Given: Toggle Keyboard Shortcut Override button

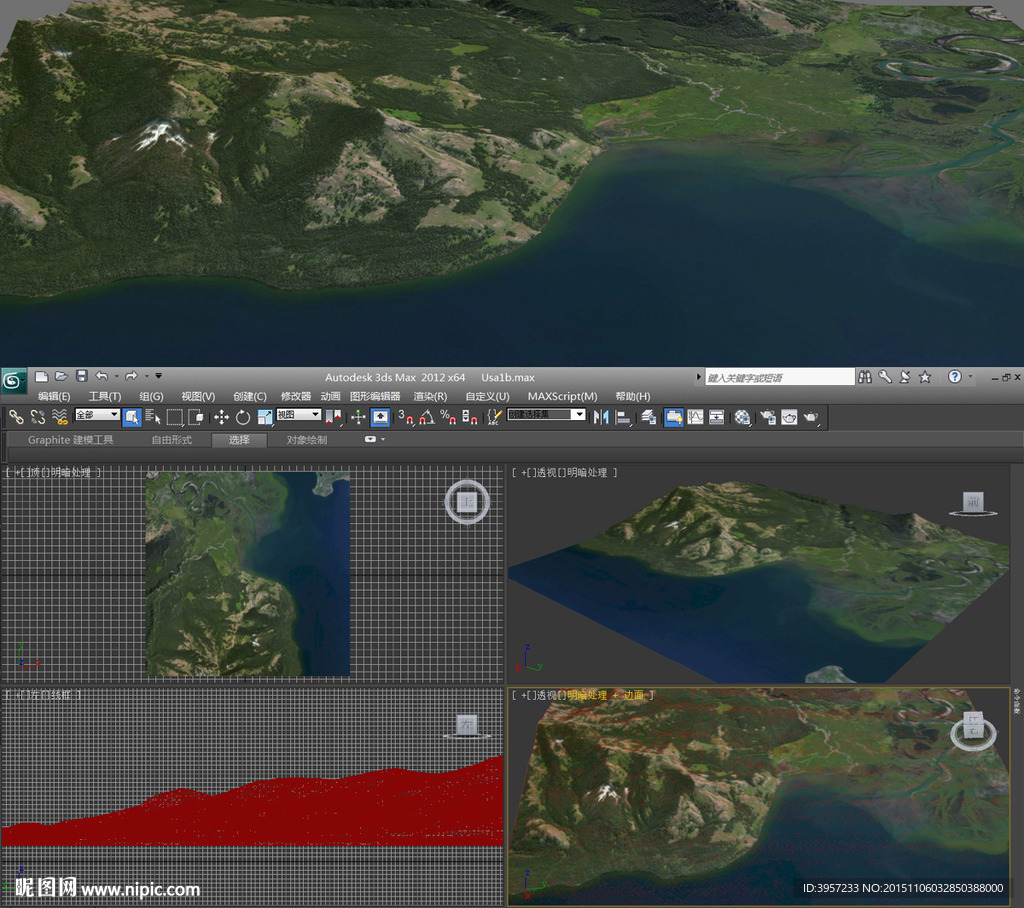Looking at the screenshot, I should [x=380, y=417].
